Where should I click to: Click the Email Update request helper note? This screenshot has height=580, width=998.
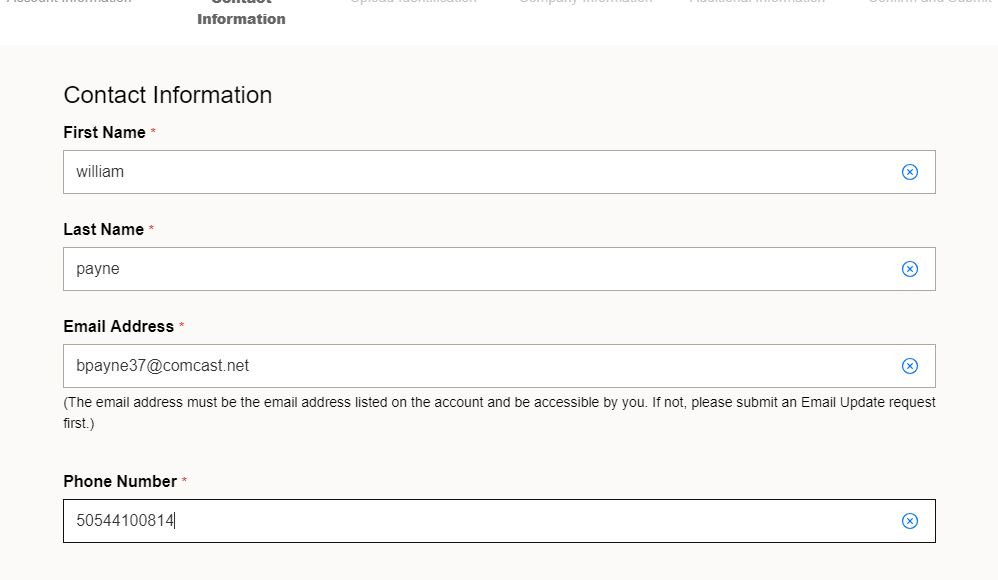[499, 413]
